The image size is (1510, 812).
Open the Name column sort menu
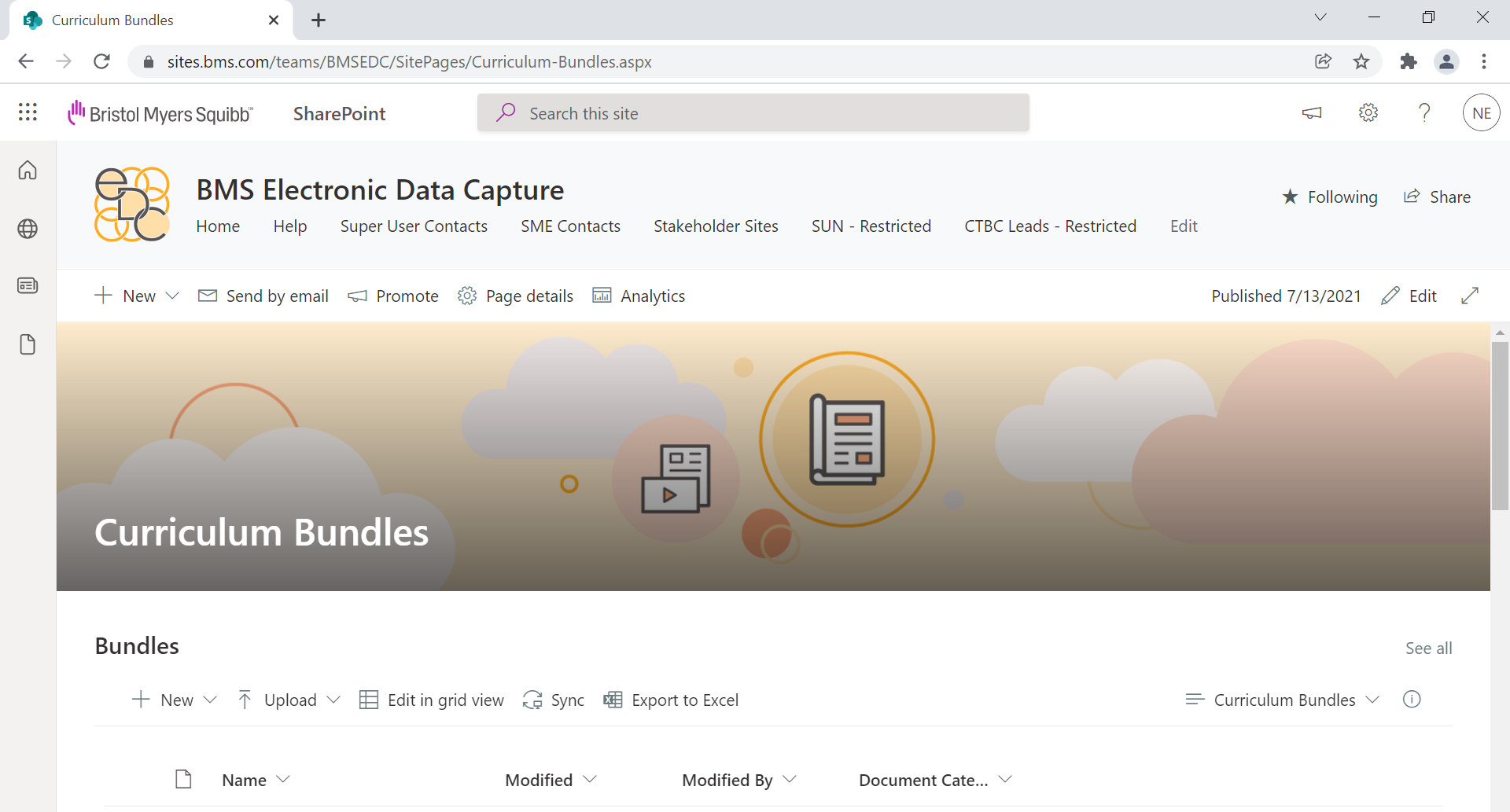256,780
